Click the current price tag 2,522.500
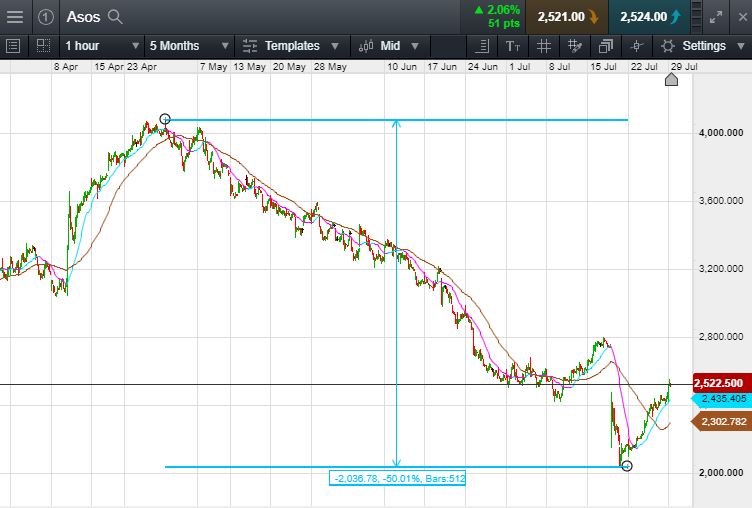Screen dimensions: 752x508 click(x=721, y=383)
